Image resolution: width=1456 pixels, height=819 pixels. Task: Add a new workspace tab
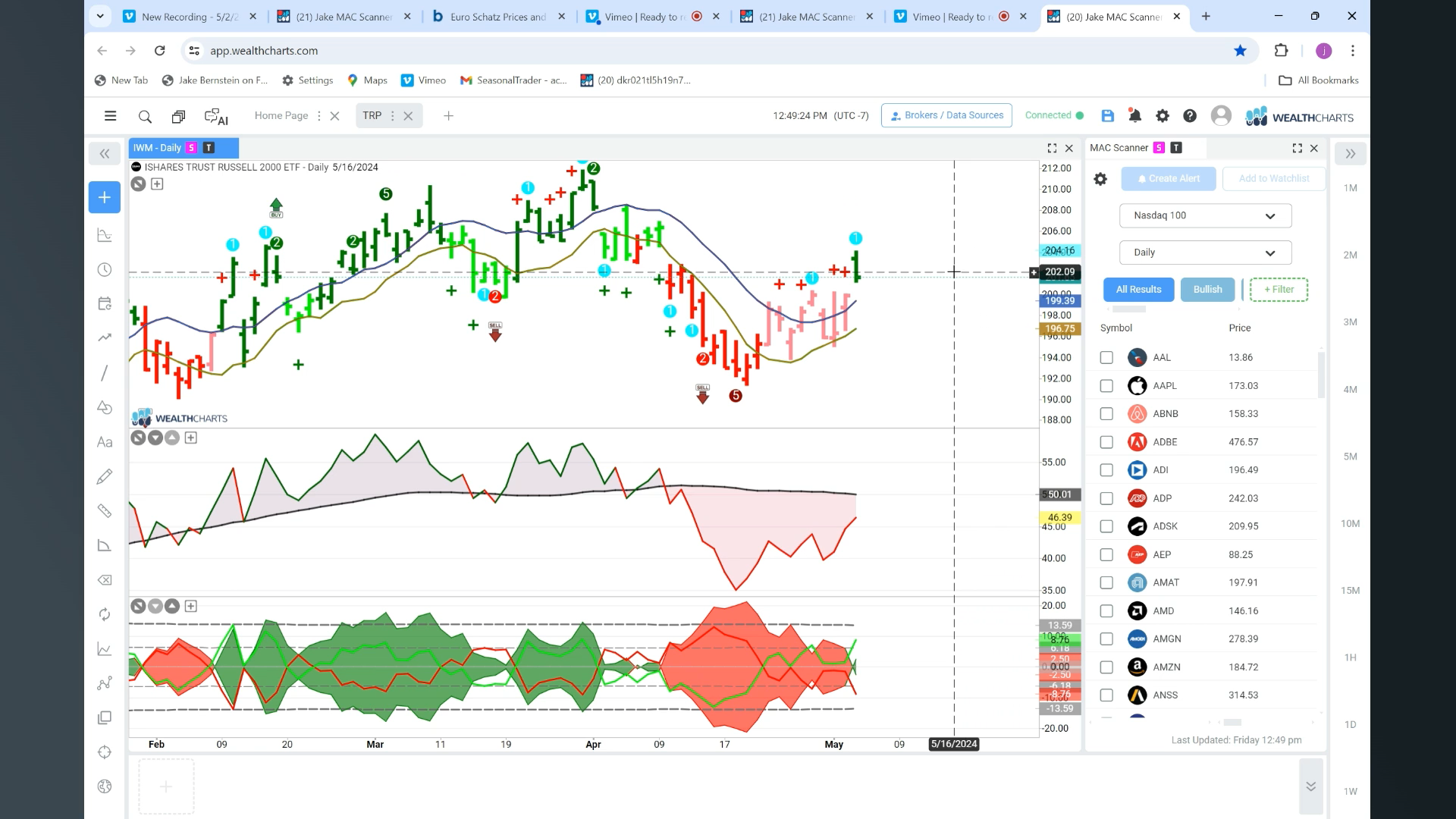click(x=448, y=116)
